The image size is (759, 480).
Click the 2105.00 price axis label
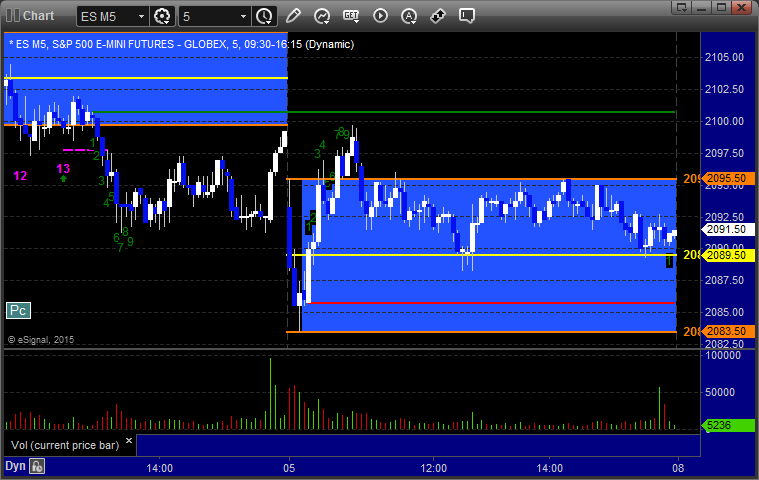[724, 57]
